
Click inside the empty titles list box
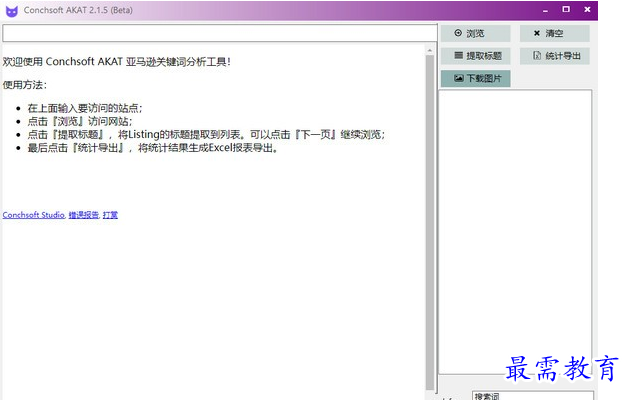pyautogui.click(x=515, y=232)
